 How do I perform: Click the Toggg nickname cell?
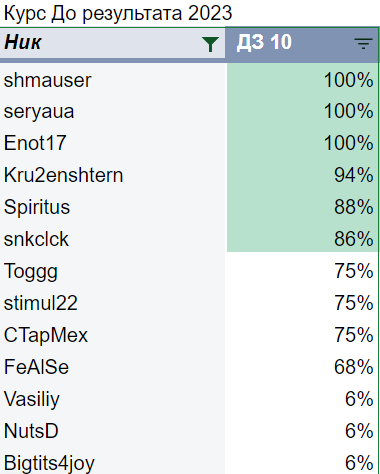113,271
